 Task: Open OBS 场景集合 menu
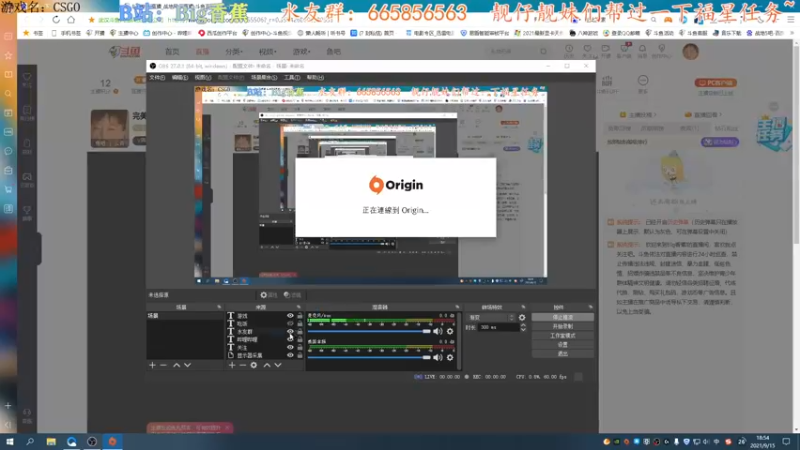point(264,78)
